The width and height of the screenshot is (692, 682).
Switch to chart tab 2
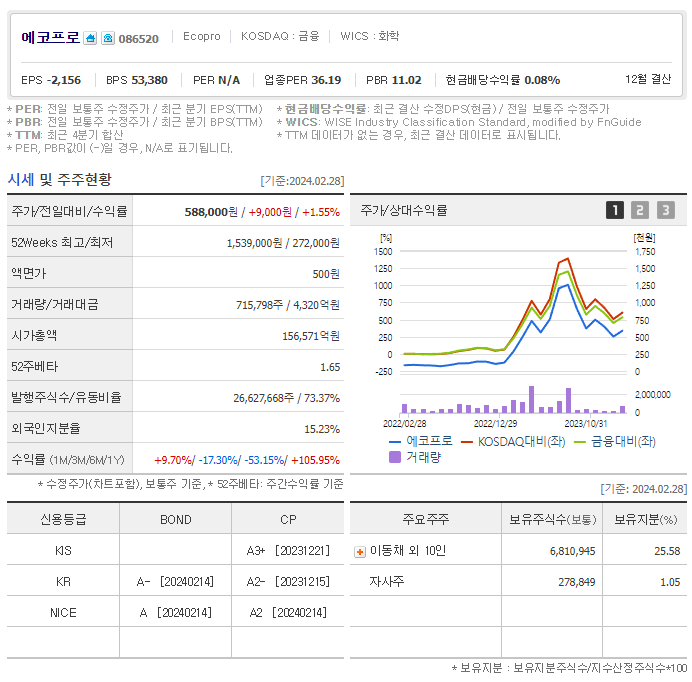click(x=639, y=210)
